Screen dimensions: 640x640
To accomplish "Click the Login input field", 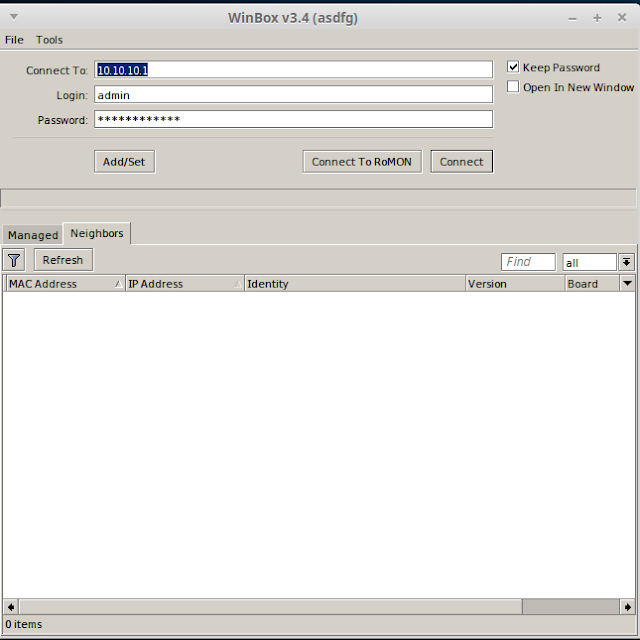I will (293, 95).
